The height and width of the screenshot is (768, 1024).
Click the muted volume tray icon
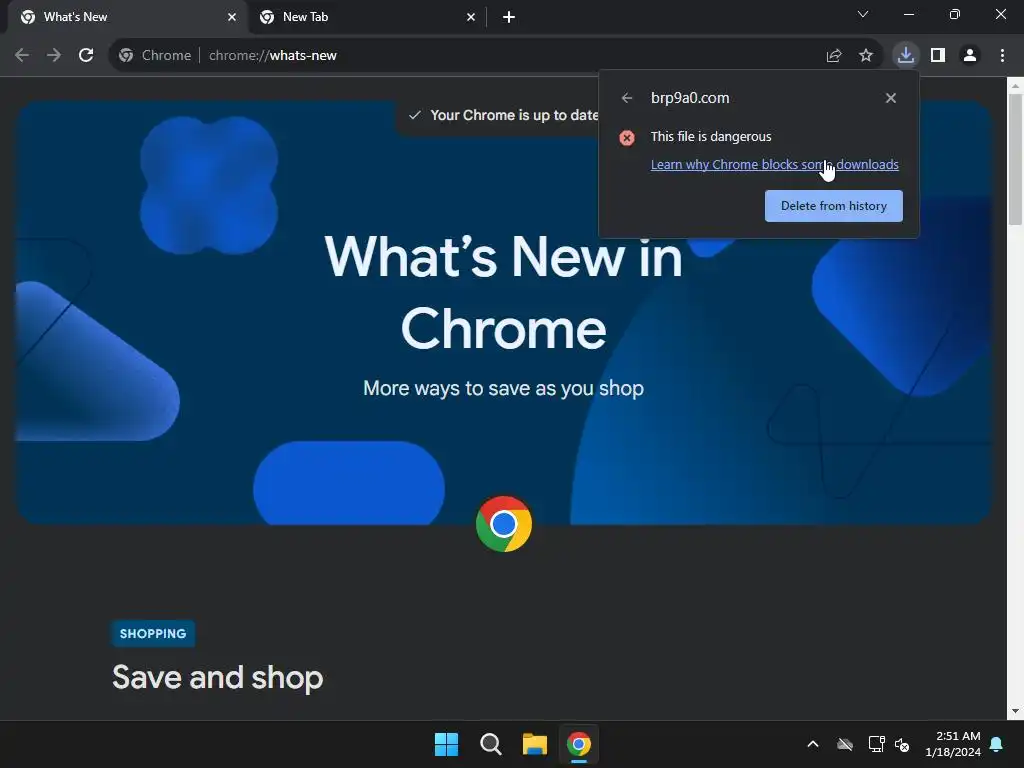[x=903, y=744]
